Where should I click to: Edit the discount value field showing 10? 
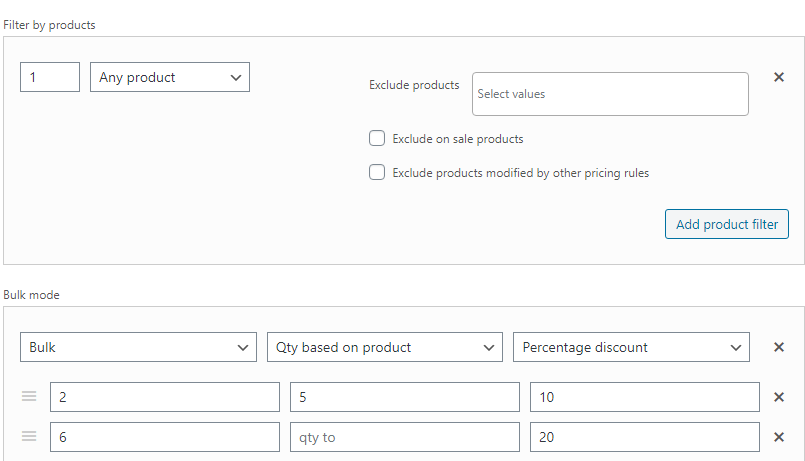point(645,397)
